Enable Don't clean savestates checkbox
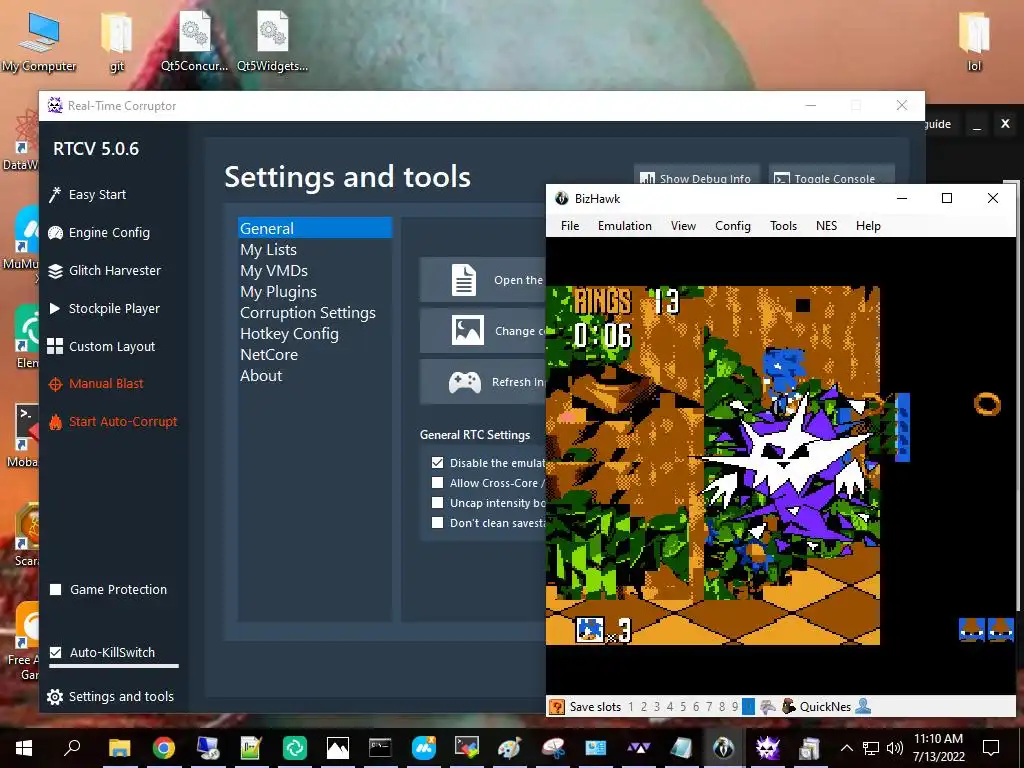This screenshot has height=768, width=1024. click(438, 522)
